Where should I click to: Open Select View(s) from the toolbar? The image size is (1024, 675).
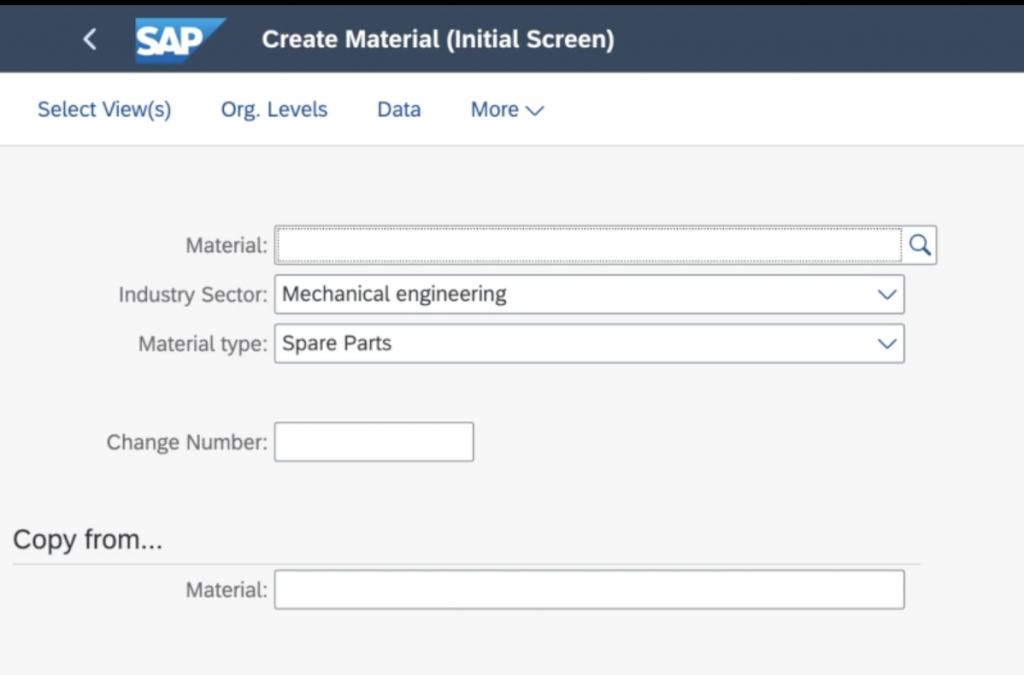point(104,110)
